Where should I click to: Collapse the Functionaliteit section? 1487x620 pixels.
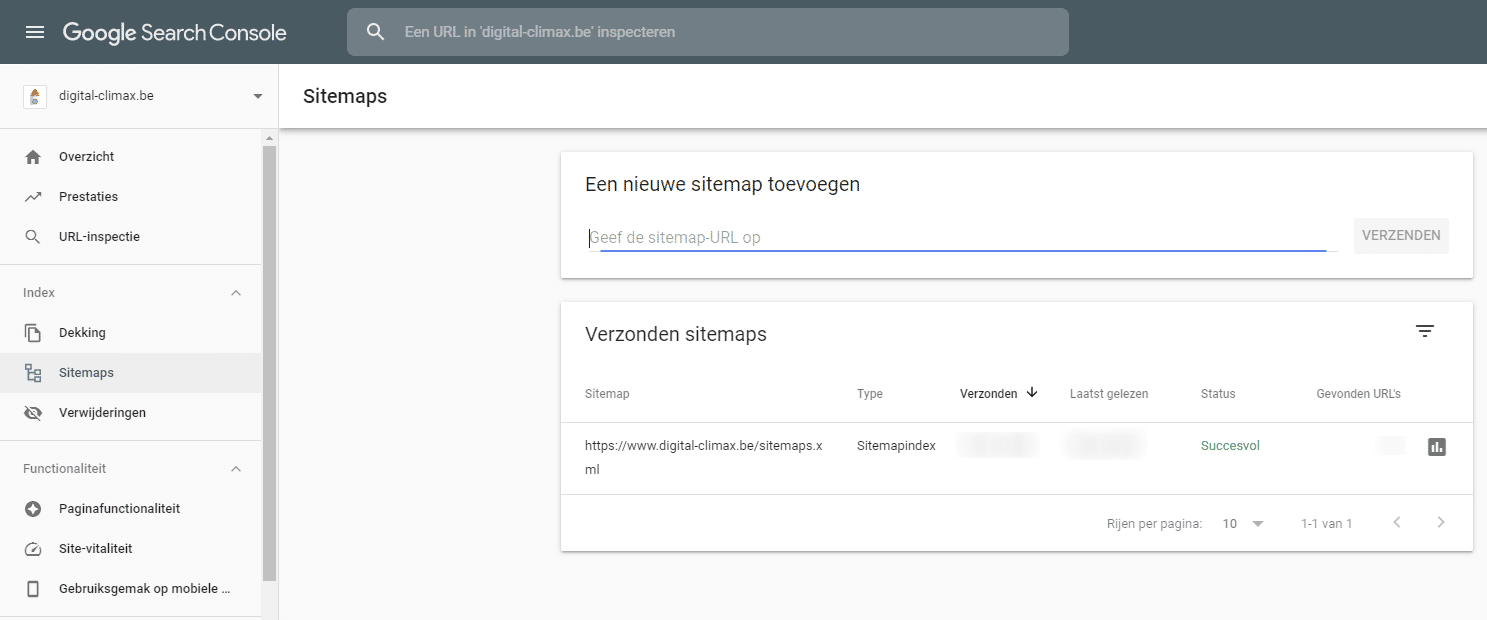tap(236, 469)
